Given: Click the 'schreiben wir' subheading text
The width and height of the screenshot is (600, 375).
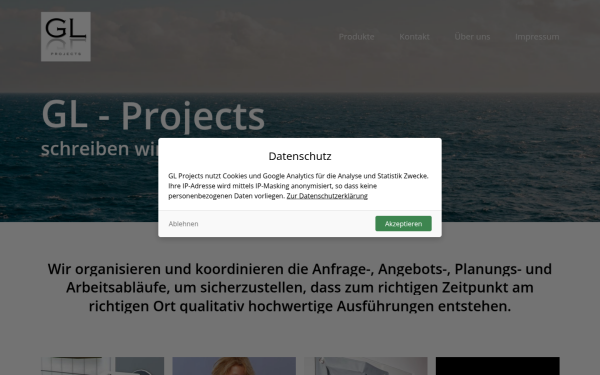Looking at the screenshot, I should pos(99,148).
